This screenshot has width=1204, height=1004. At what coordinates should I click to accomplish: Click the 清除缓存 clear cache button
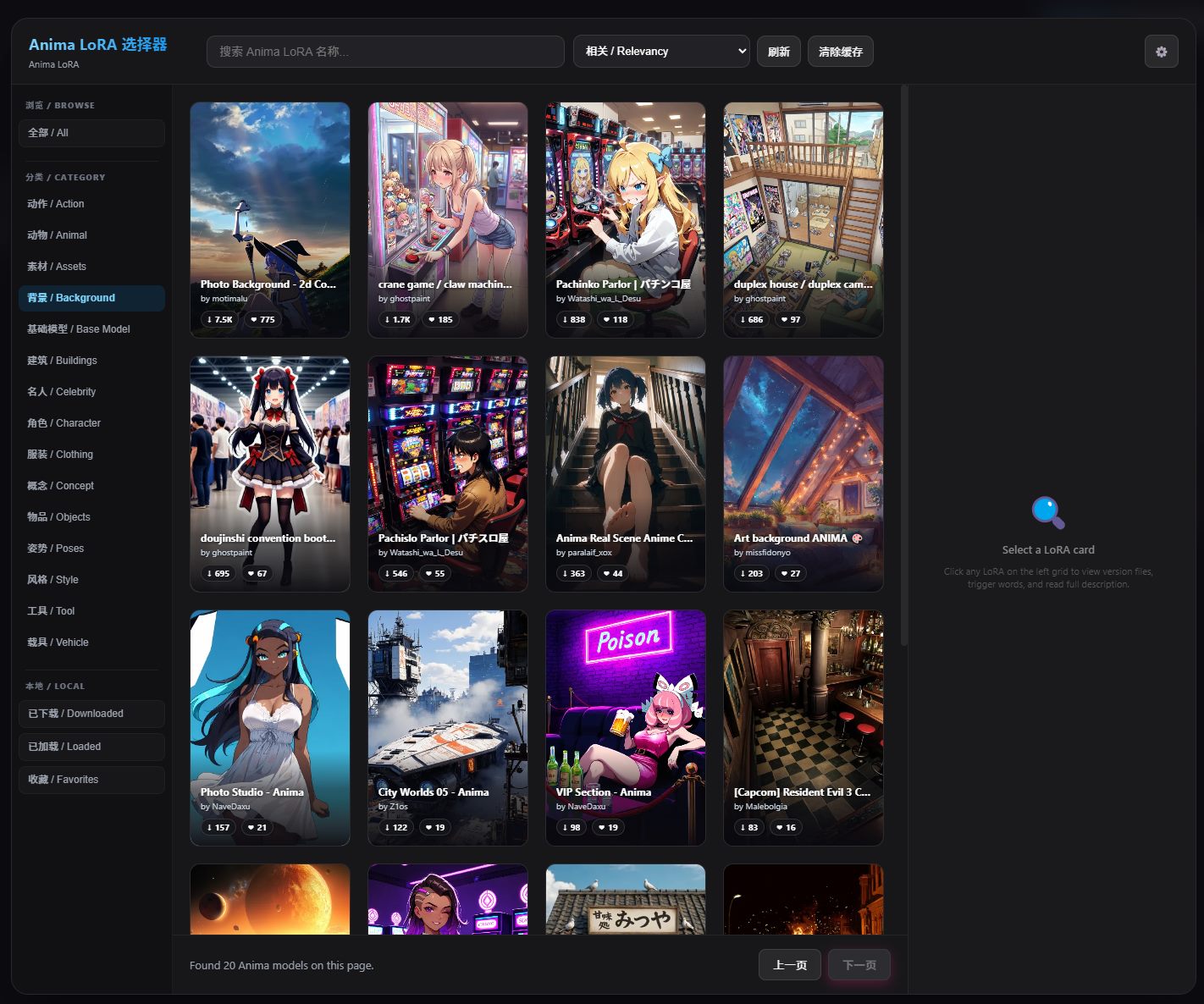[x=841, y=52]
